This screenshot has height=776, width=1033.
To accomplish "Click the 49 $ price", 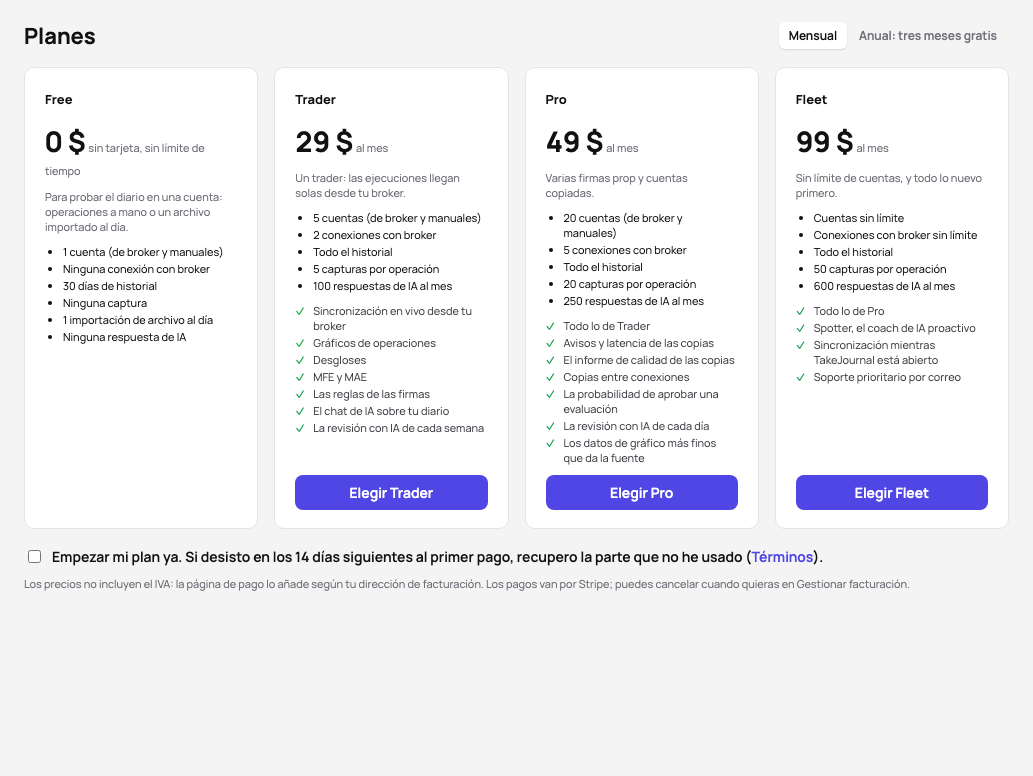I will pos(574,142).
